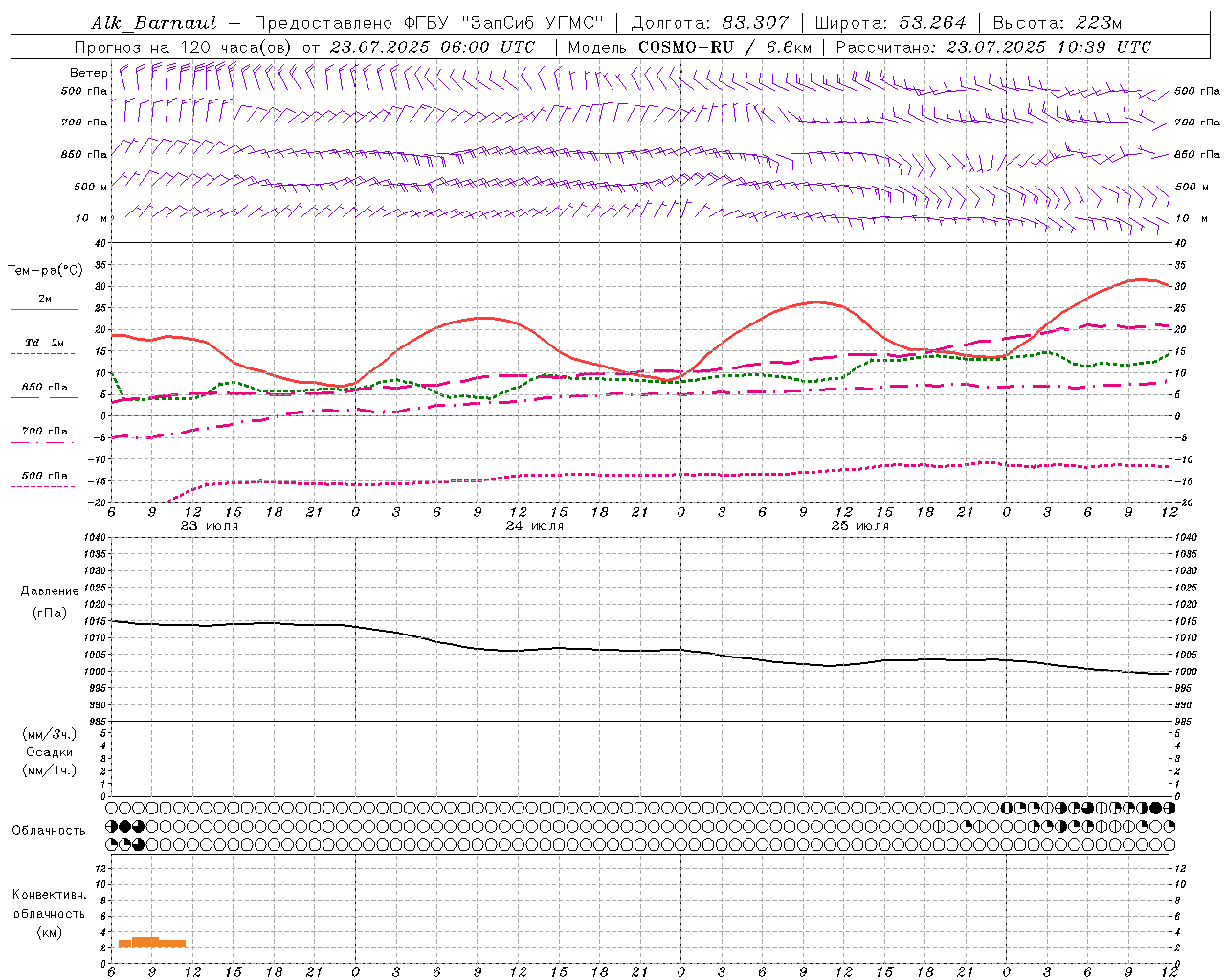The width and height of the screenshot is (1225, 980).
Task: Click the Тем-ра(°C) axis title
Action: (x=45, y=271)
